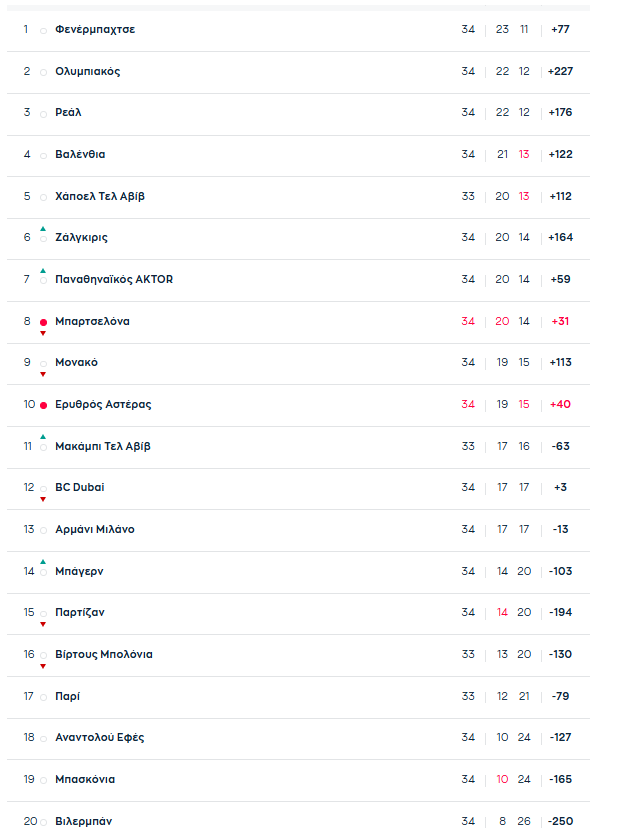634x835 pixels.
Task: Open the Αναντολού Εφές team link
Action: pyautogui.click(x=100, y=738)
